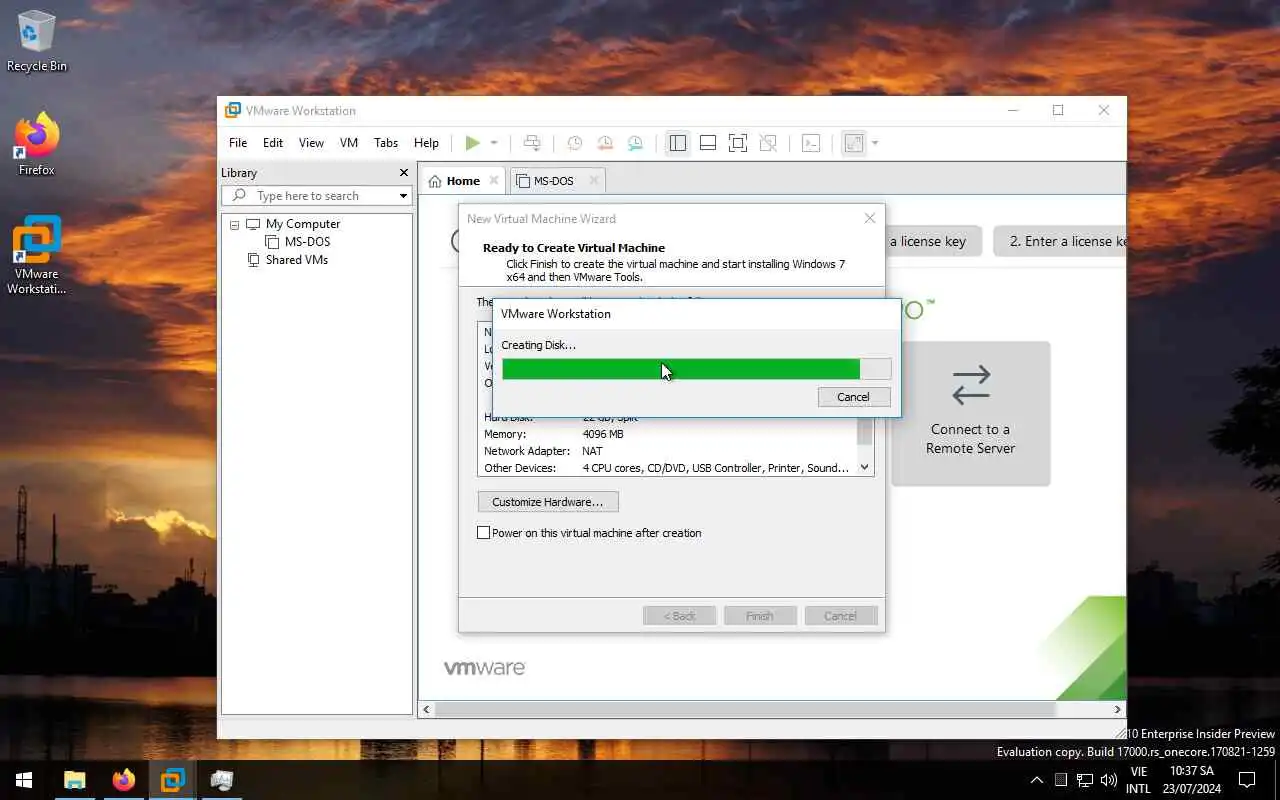1280x800 pixels.
Task: Select Shared VMs in the Library
Action: tap(296, 260)
